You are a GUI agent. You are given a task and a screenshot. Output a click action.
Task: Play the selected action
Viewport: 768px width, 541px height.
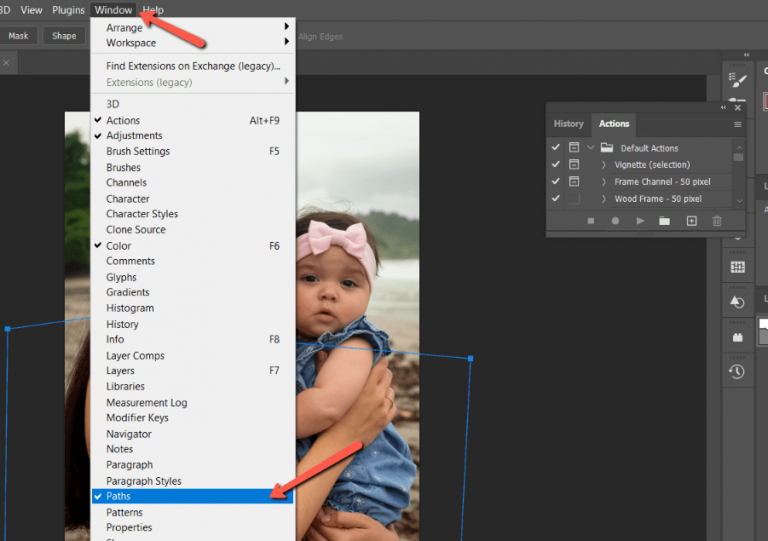click(x=640, y=221)
